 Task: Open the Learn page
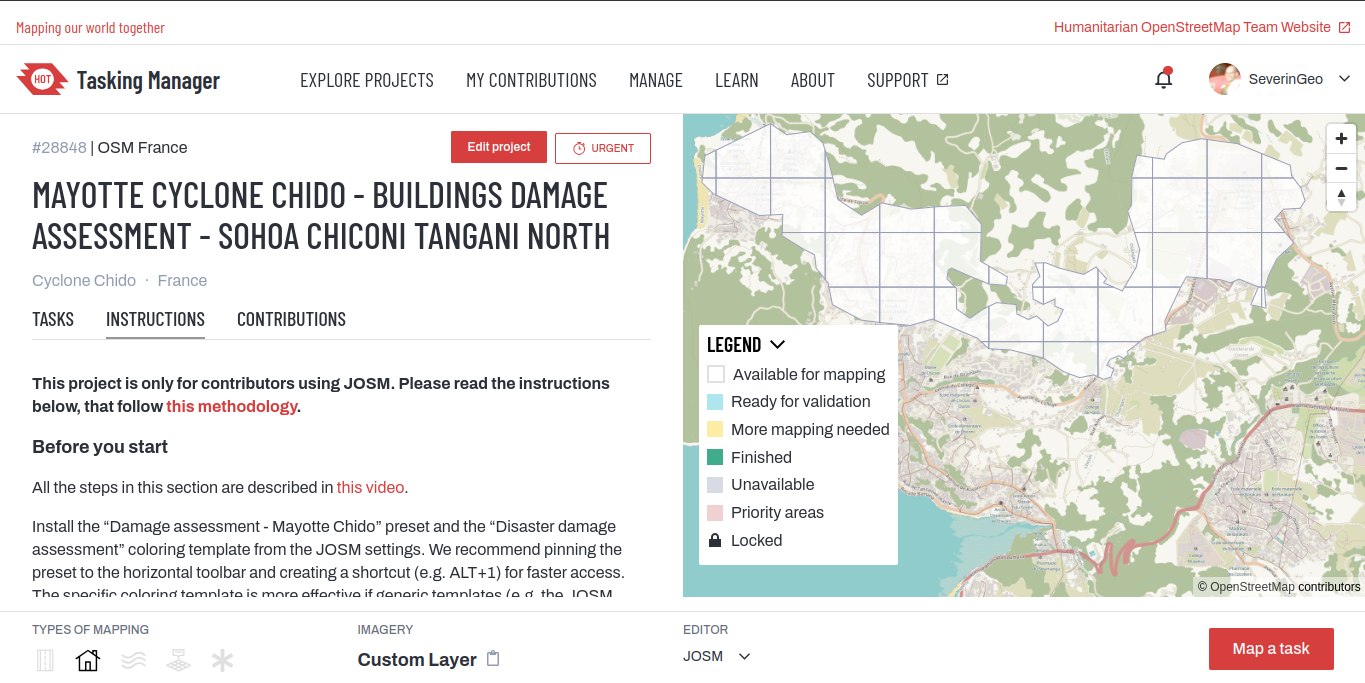(x=737, y=80)
